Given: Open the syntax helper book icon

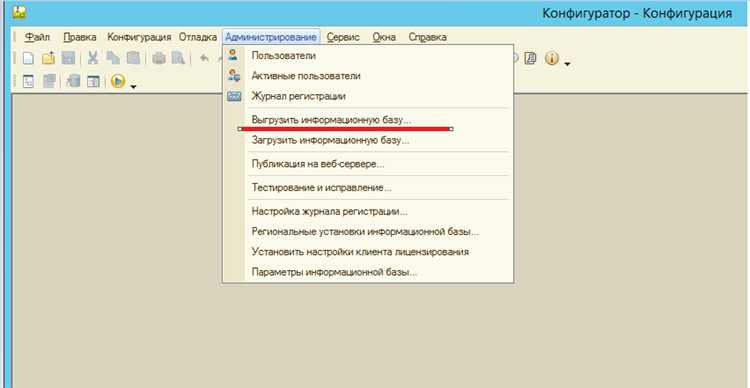Looking at the screenshot, I should pyautogui.click(x=530, y=58).
